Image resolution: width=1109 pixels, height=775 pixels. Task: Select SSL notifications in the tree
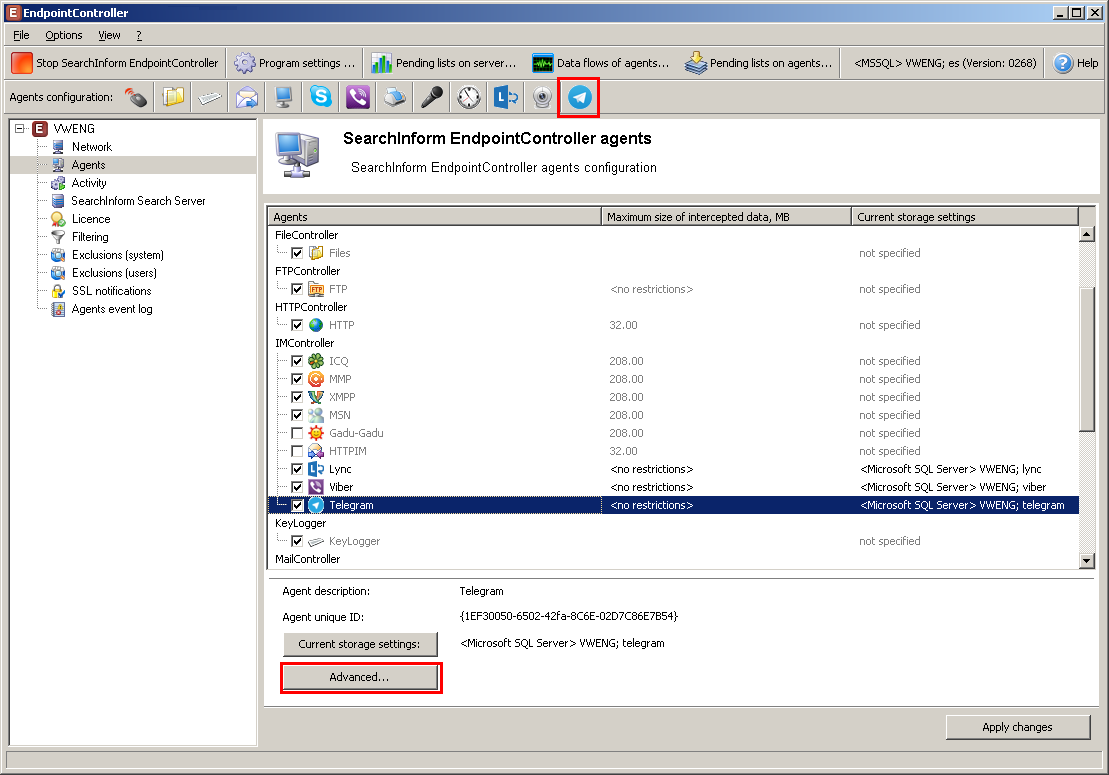click(x=111, y=291)
